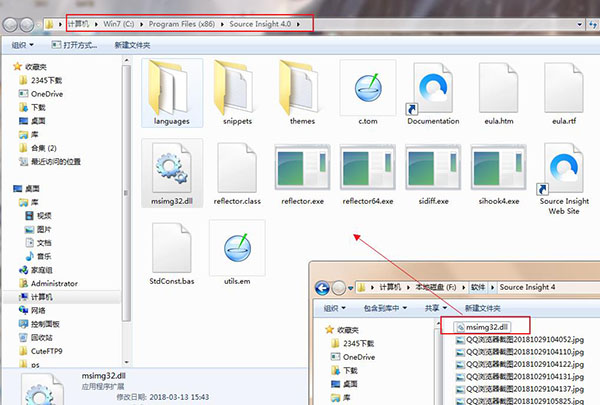The width and height of the screenshot is (600, 405).
Task: Open 文档 library in navigation pane
Action: point(39,243)
